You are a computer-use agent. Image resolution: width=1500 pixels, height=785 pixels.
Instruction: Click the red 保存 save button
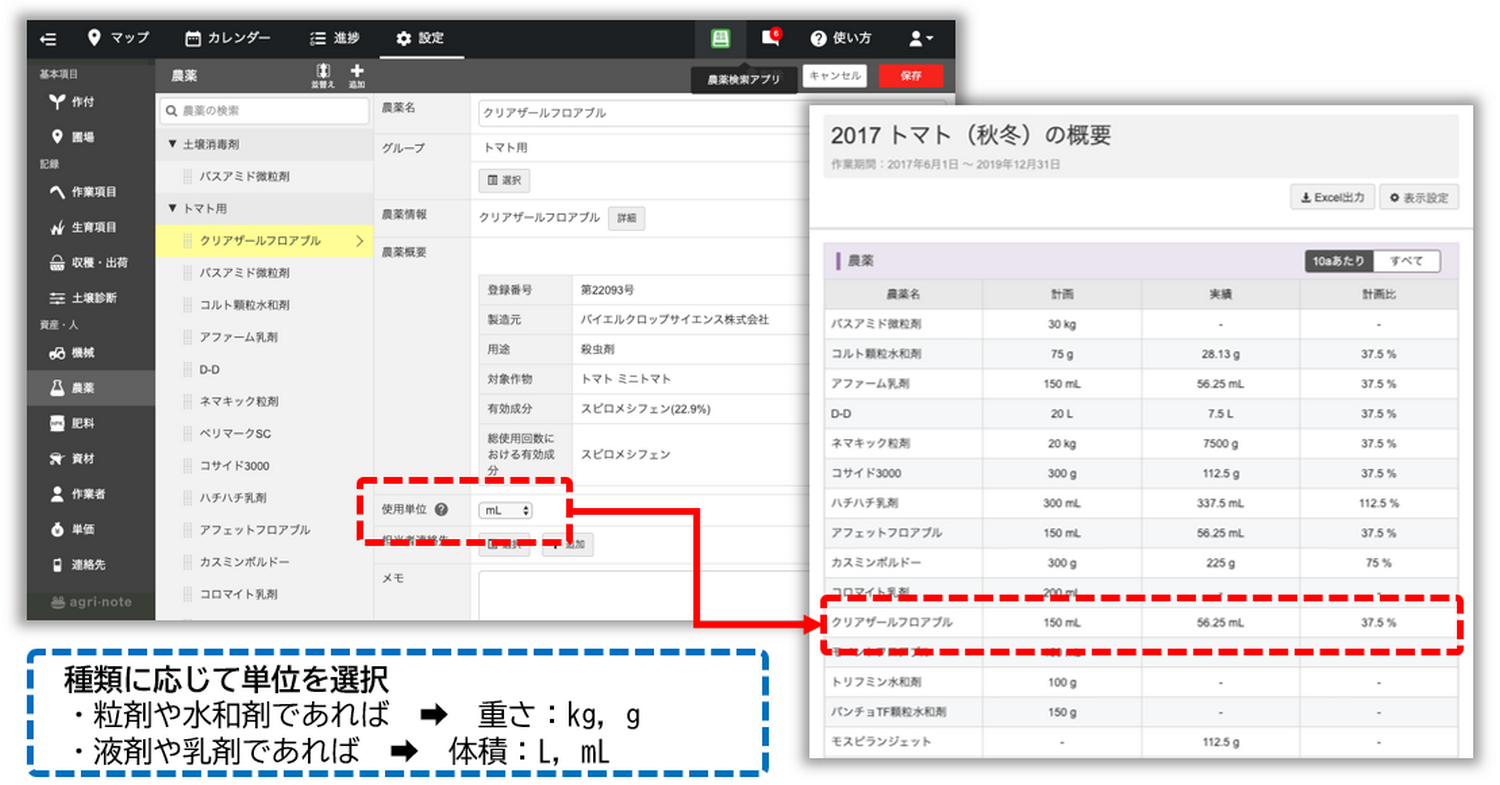click(911, 75)
